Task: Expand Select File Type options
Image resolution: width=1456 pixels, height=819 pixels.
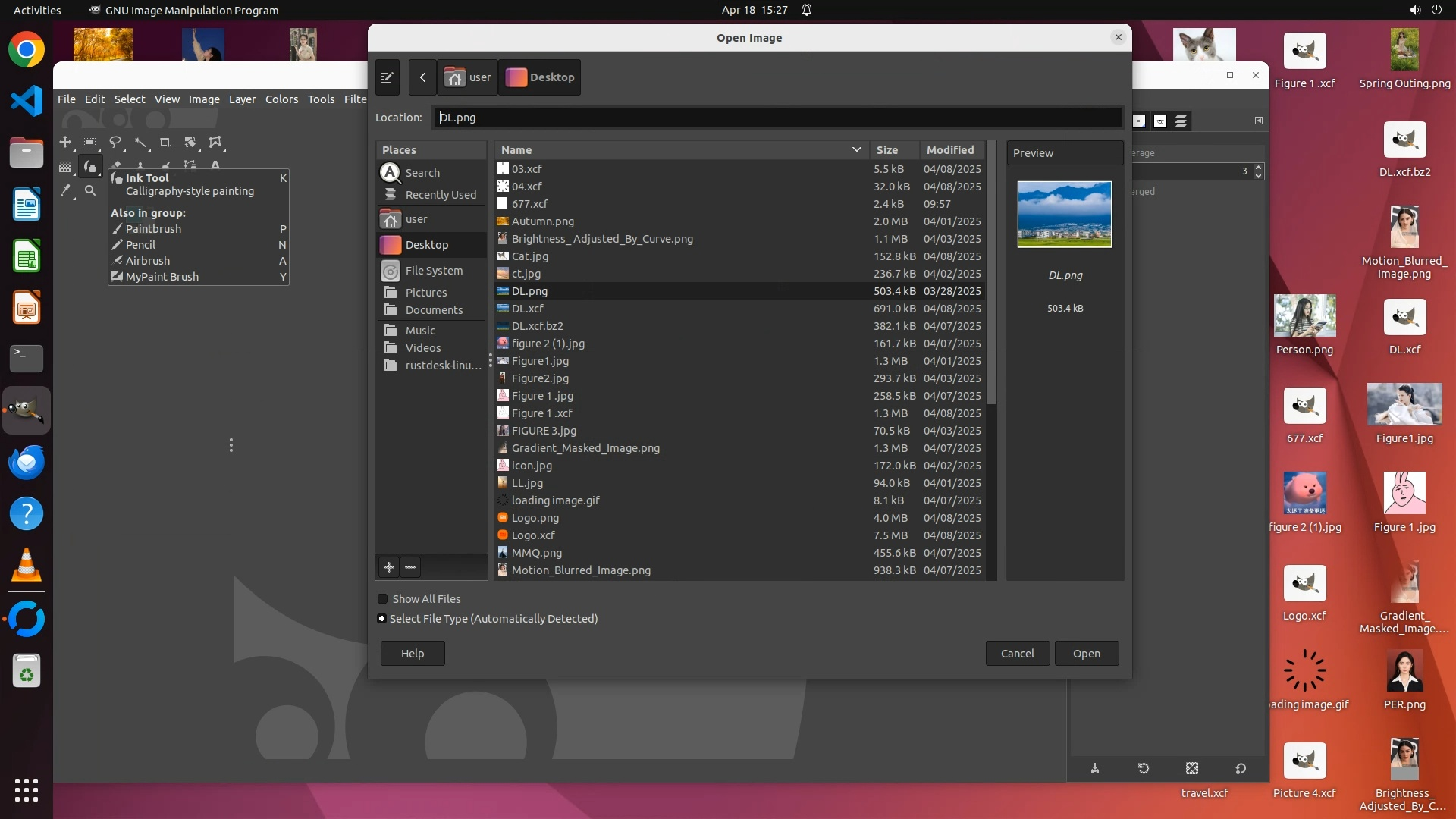Action: coord(382,619)
